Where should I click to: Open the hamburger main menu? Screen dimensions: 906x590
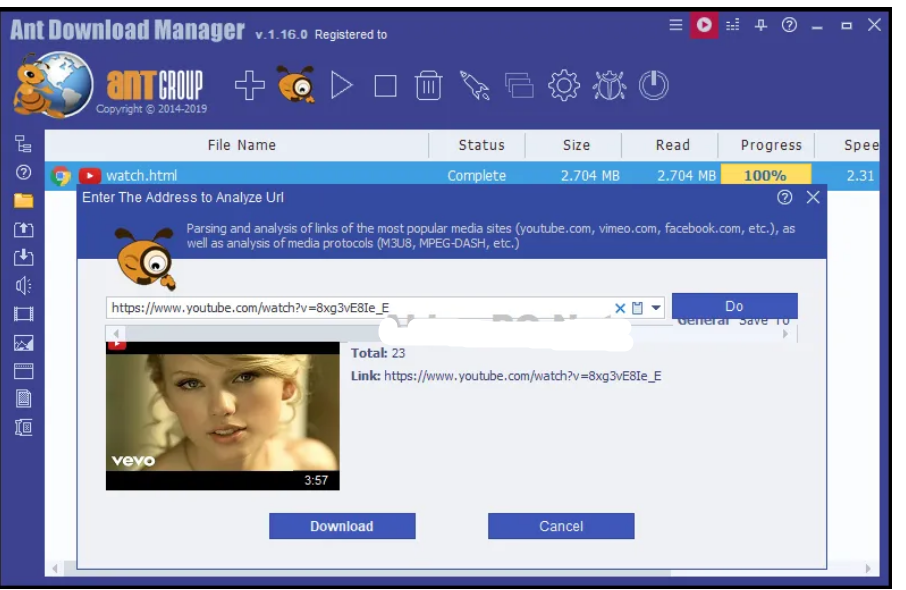[x=676, y=25]
